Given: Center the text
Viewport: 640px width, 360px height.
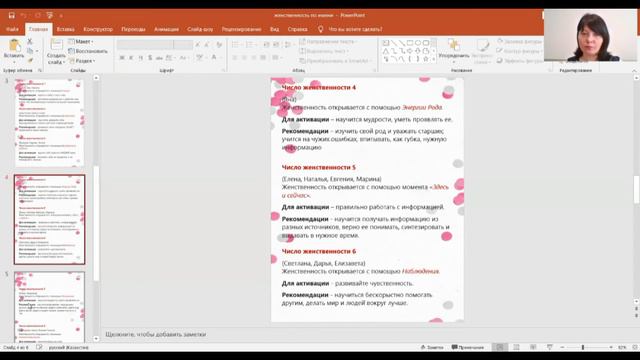Looking at the screenshot, I should [244, 58].
